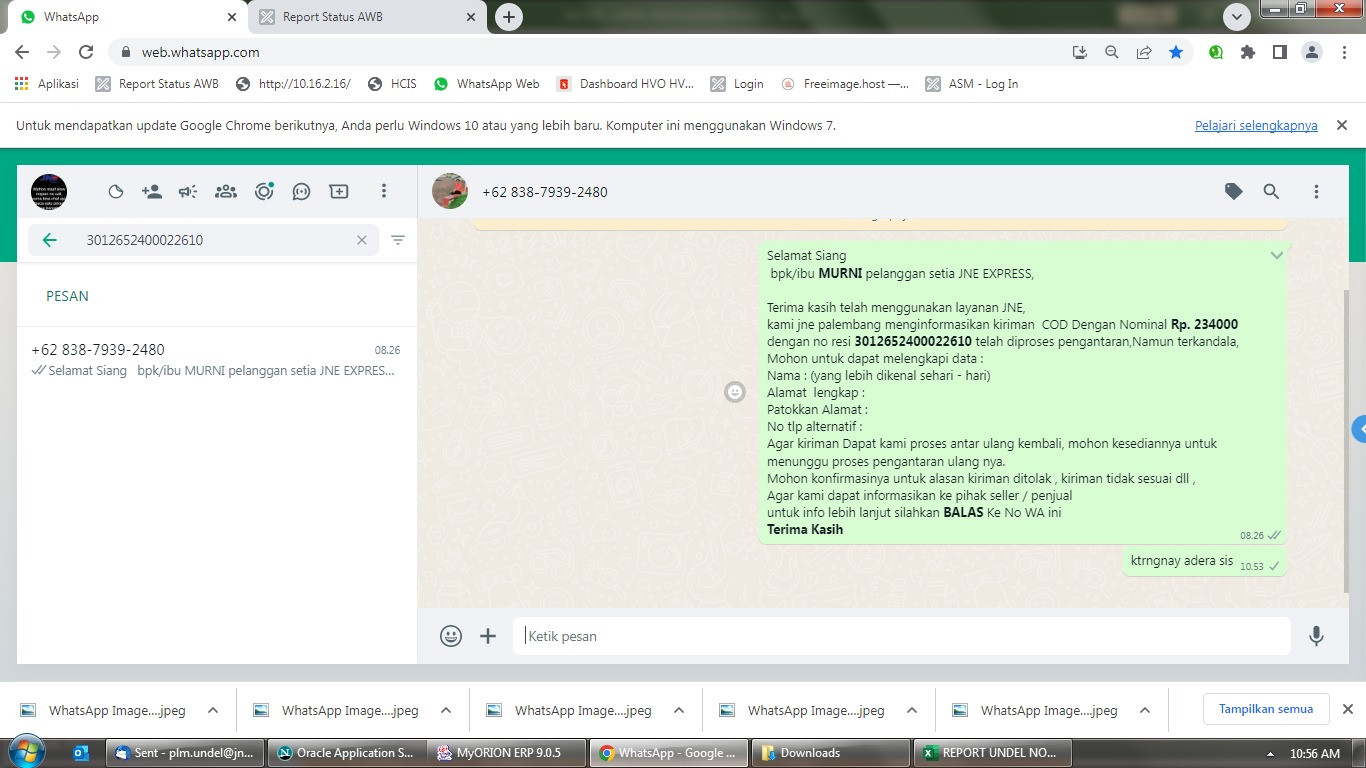Toggle the unread chats filter icon
Image resolution: width=1366 pixels, height=768 pixels.
[398, 240]
